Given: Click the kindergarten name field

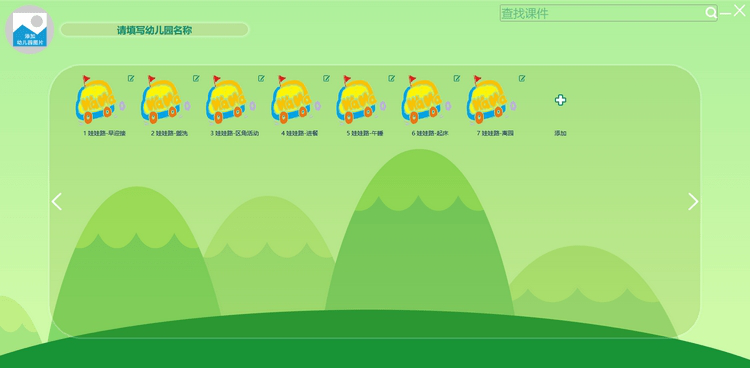Looking at the screenshot, I should [154, 30].
